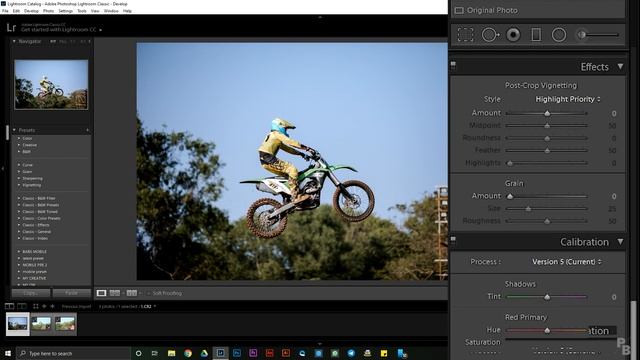Screen dimensions: 640x360
Task: Open the Settings menu
Action: (65, 11)
